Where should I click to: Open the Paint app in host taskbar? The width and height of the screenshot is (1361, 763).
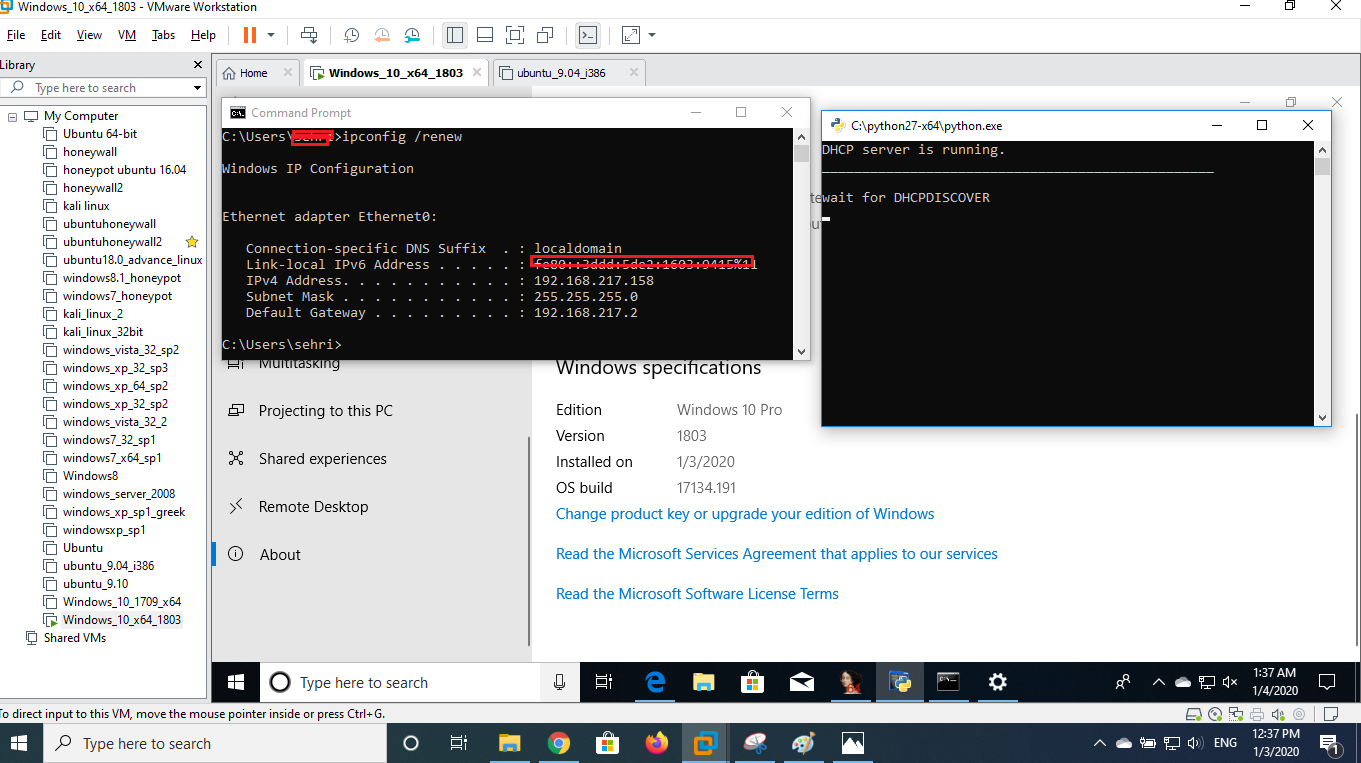point(803,743)
